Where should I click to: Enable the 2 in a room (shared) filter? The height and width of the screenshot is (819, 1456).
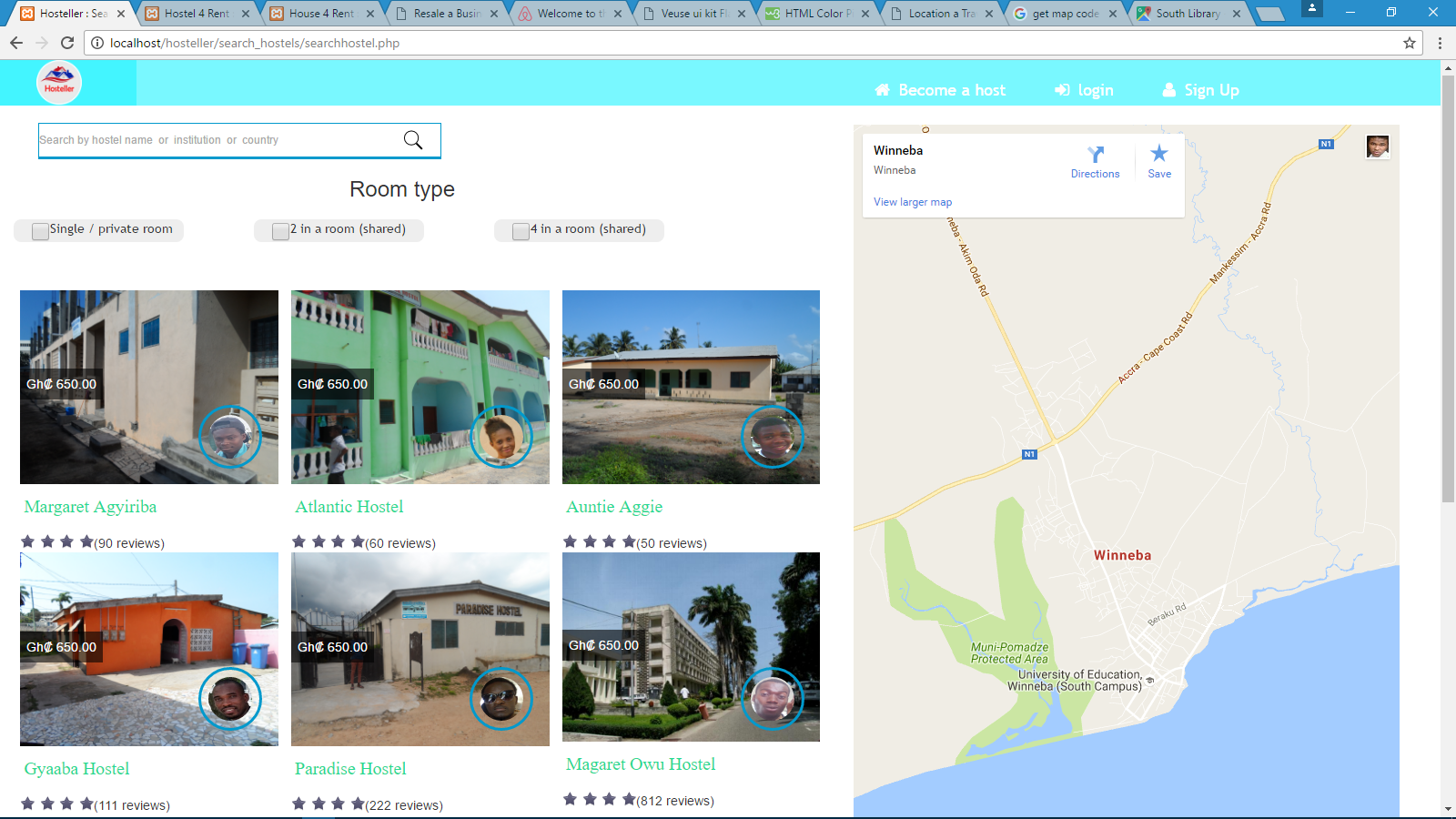280,231
